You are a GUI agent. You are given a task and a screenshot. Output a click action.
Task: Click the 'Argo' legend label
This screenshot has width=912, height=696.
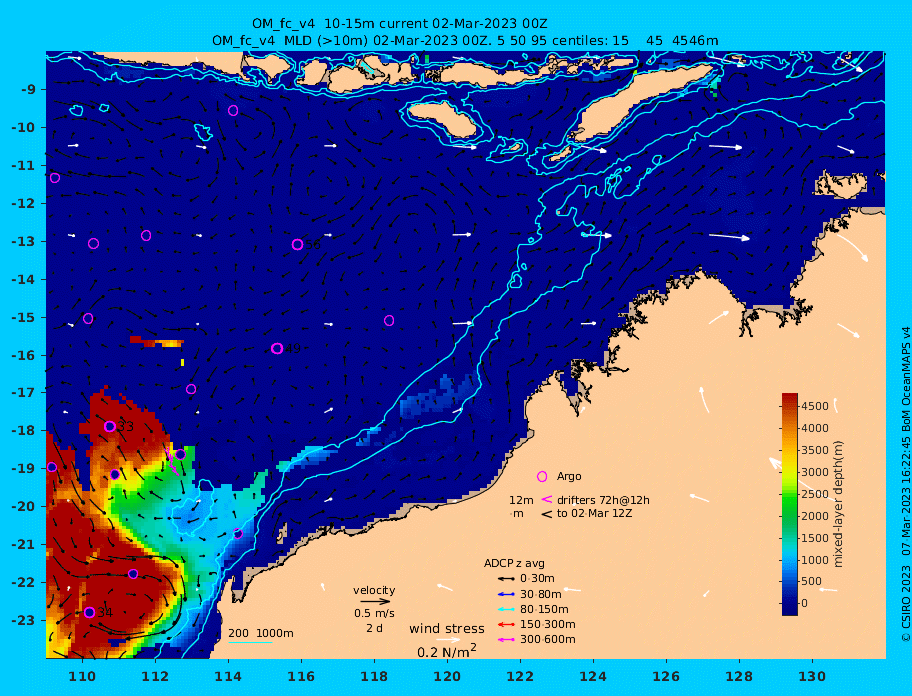click(569, 476)
